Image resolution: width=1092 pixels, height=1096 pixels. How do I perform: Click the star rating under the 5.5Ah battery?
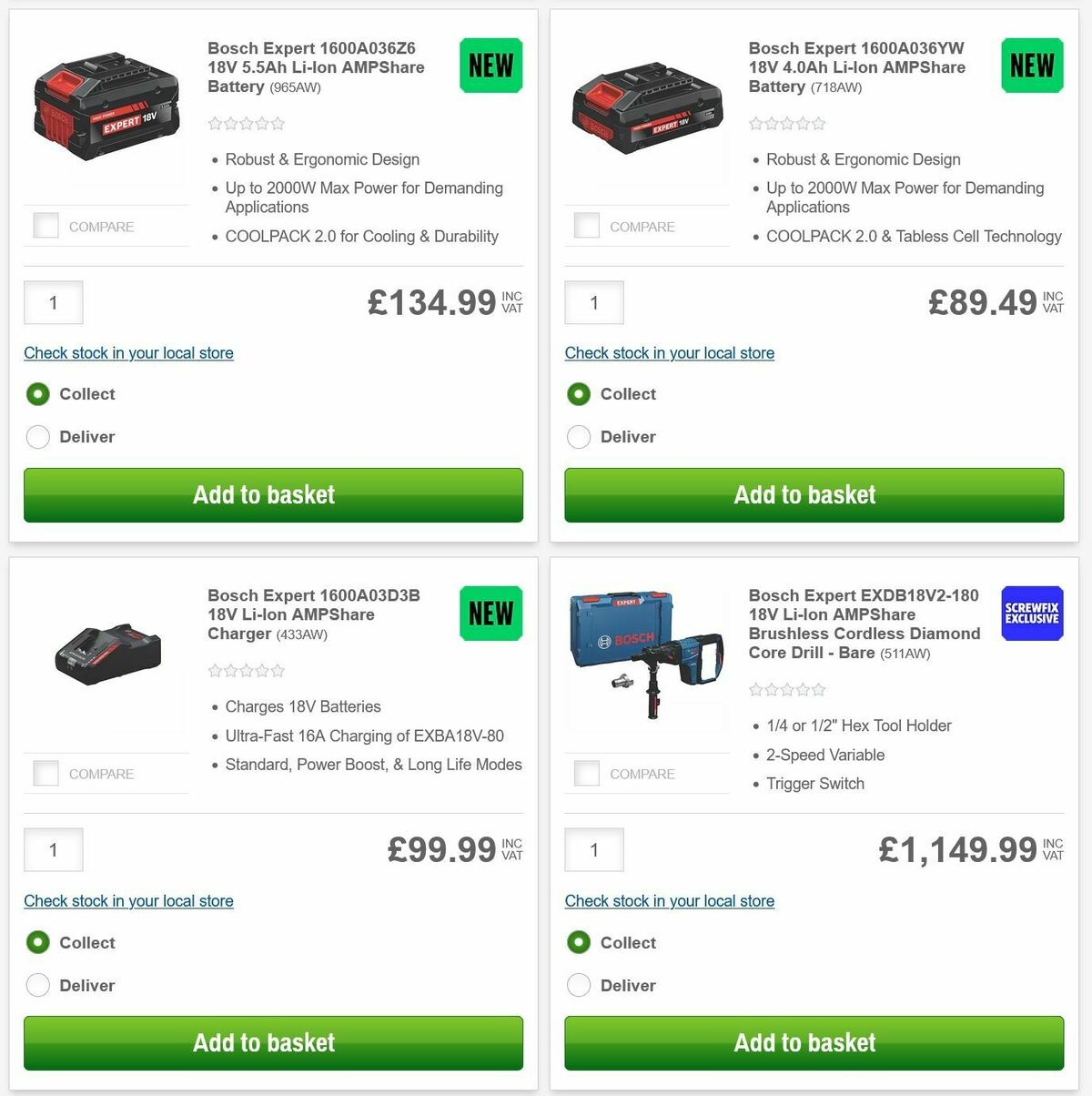click(x=246, y=123)
